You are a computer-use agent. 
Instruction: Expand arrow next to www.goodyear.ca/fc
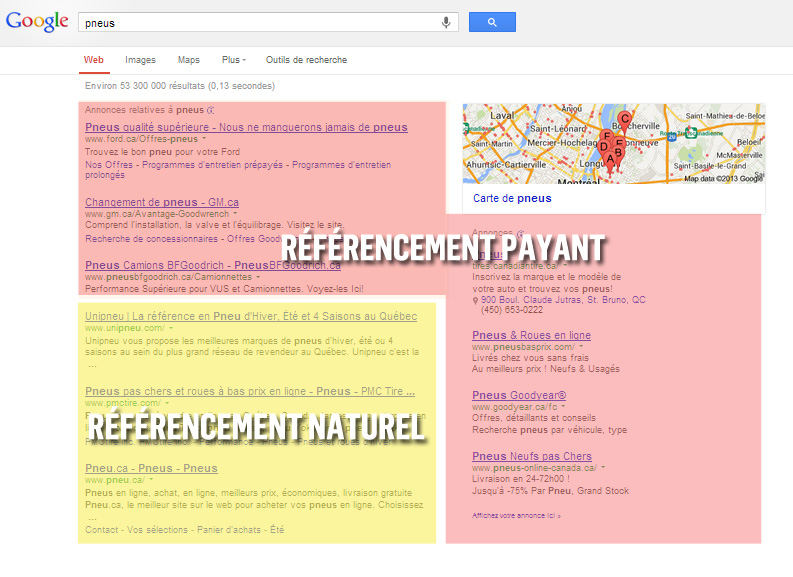coord(563,406)
